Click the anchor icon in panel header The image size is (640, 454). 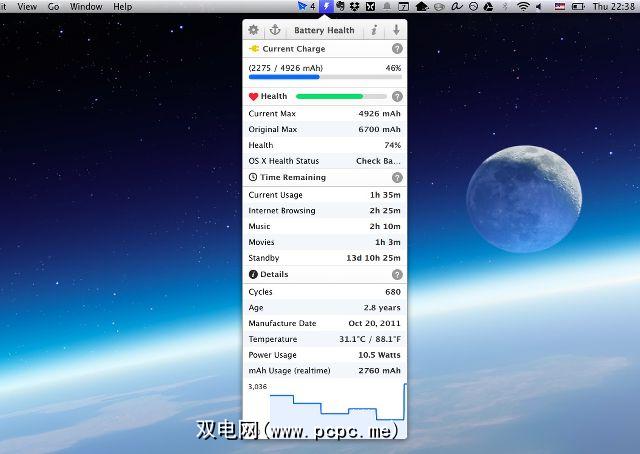coord(276,30)
